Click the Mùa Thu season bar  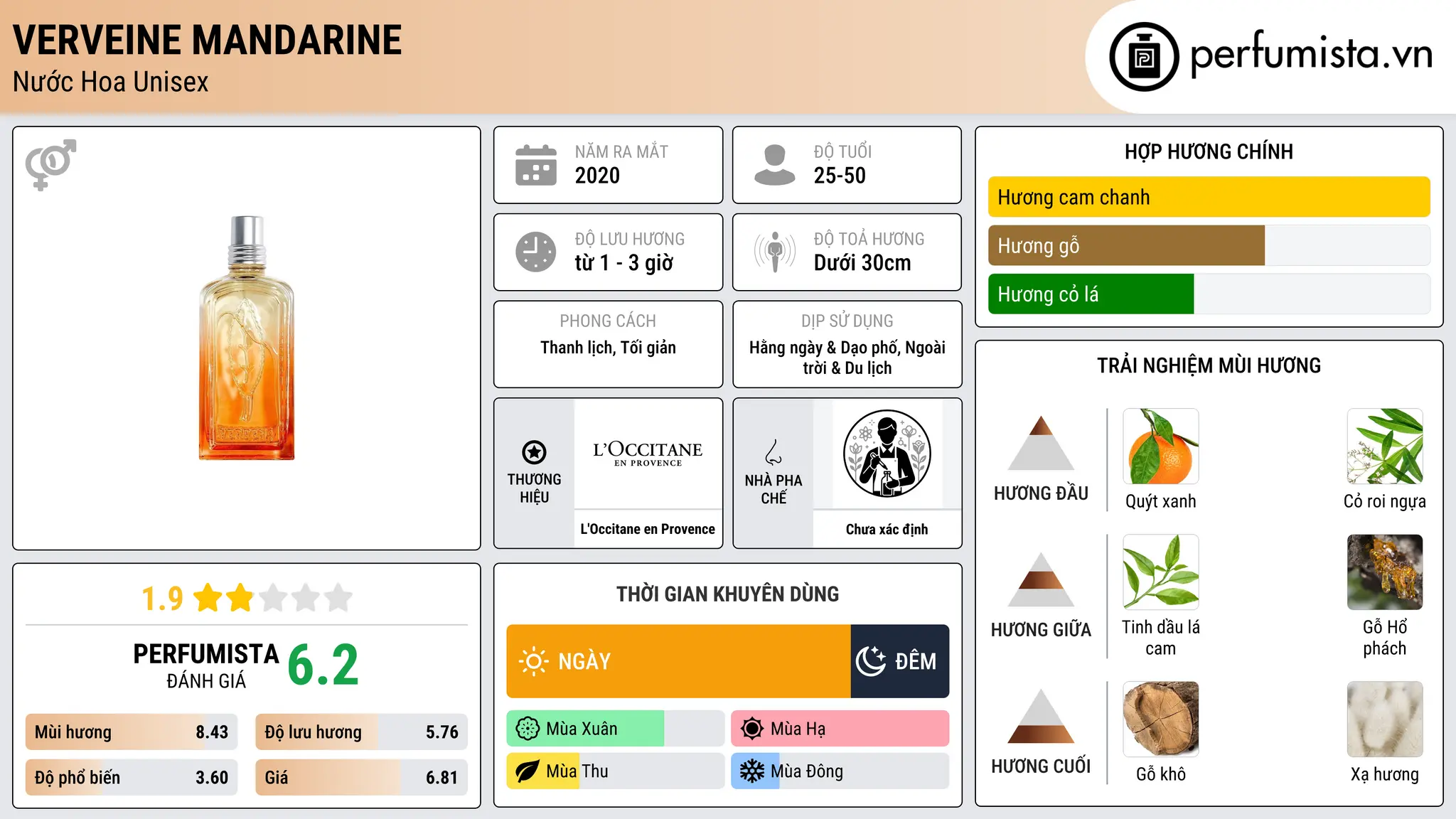[616, 771]
